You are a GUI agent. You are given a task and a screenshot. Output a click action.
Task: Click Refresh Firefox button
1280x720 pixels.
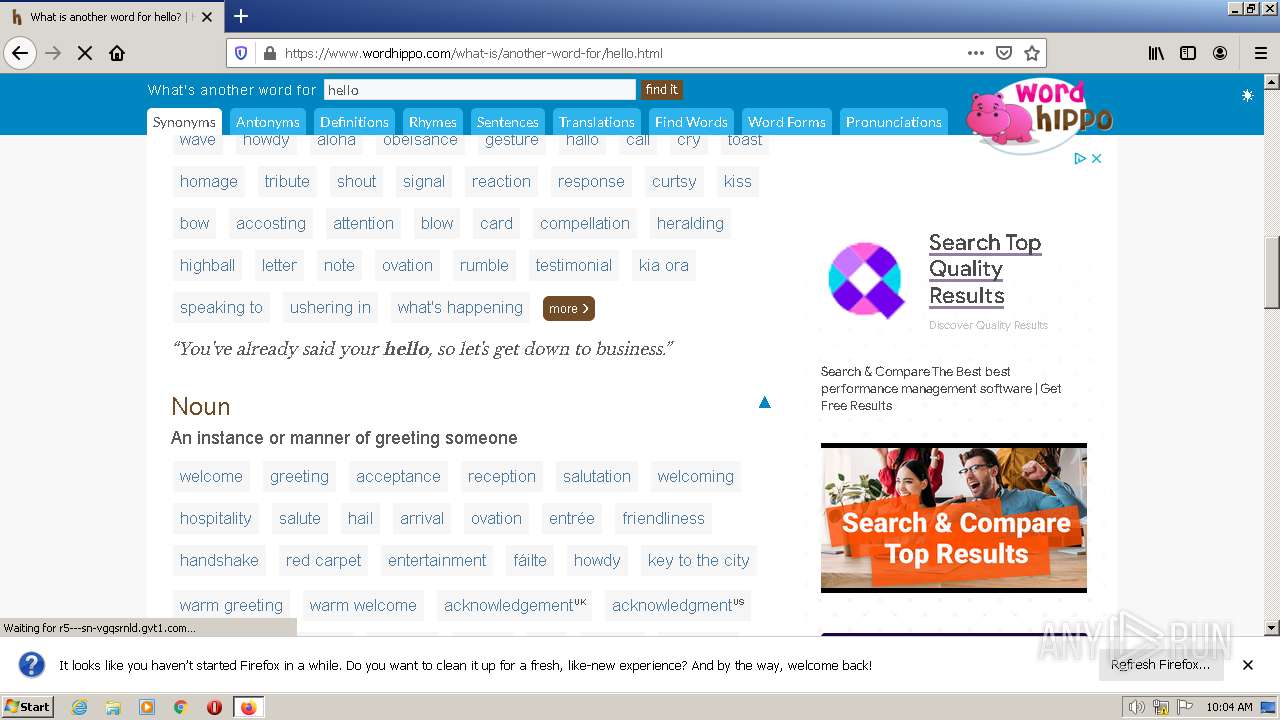[1160, 665]
